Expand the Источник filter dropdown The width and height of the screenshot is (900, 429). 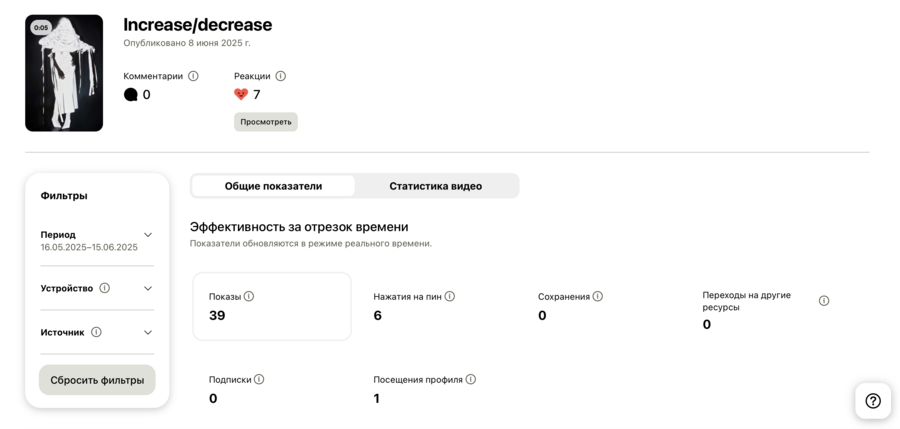(148, 332)
